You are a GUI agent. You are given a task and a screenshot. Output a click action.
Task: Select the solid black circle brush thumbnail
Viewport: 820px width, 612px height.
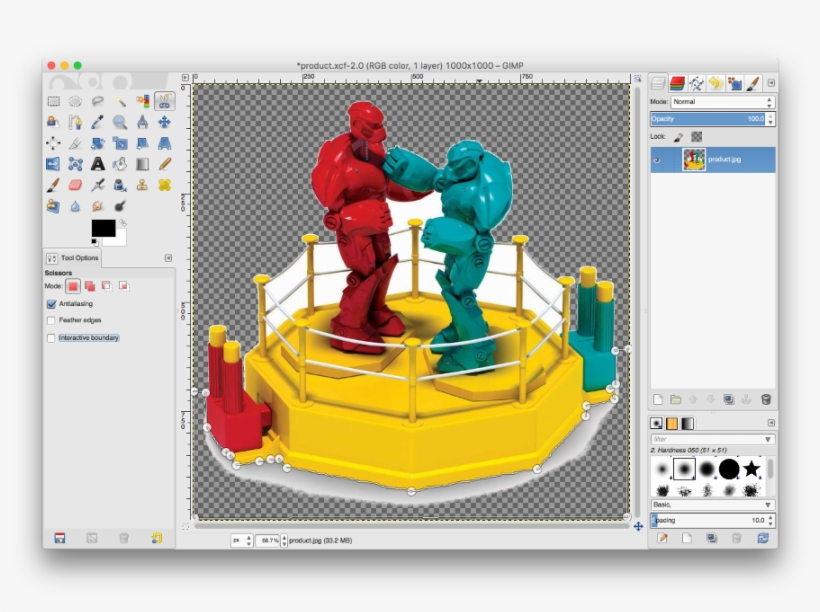pyautogui.click(x=729, y=469)
